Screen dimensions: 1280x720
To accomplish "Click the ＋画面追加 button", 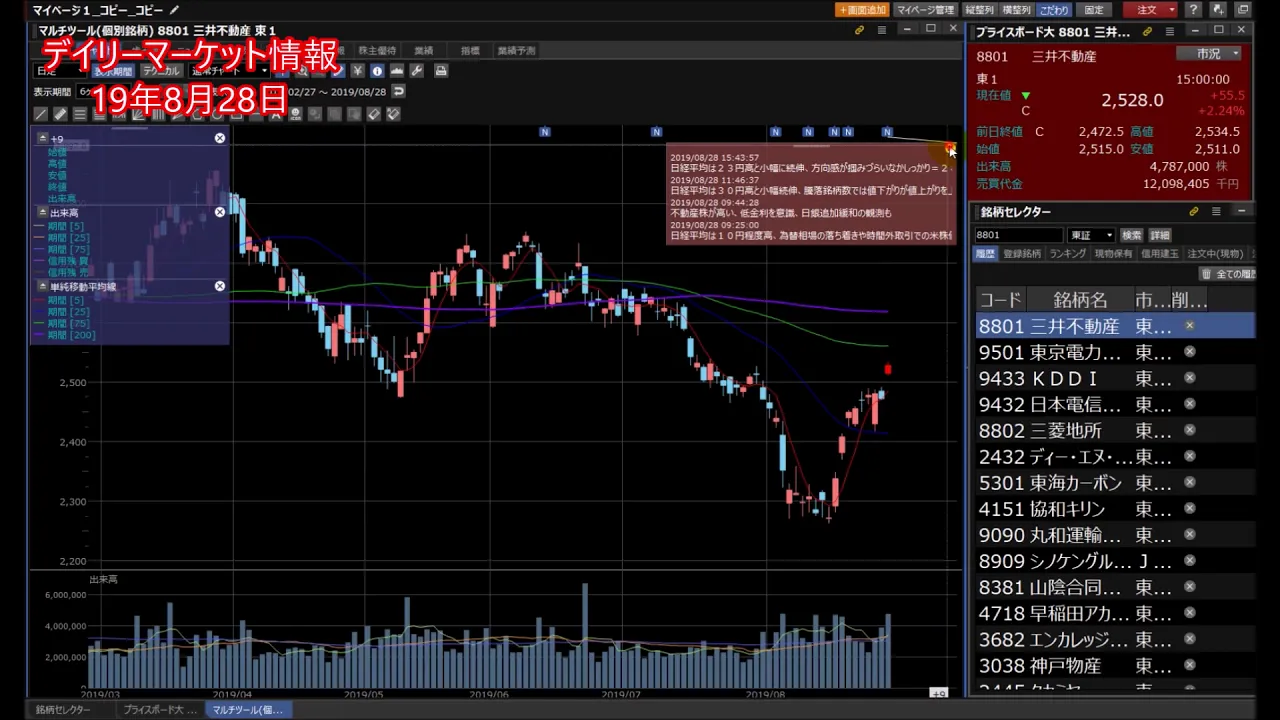I will (862, 10).
